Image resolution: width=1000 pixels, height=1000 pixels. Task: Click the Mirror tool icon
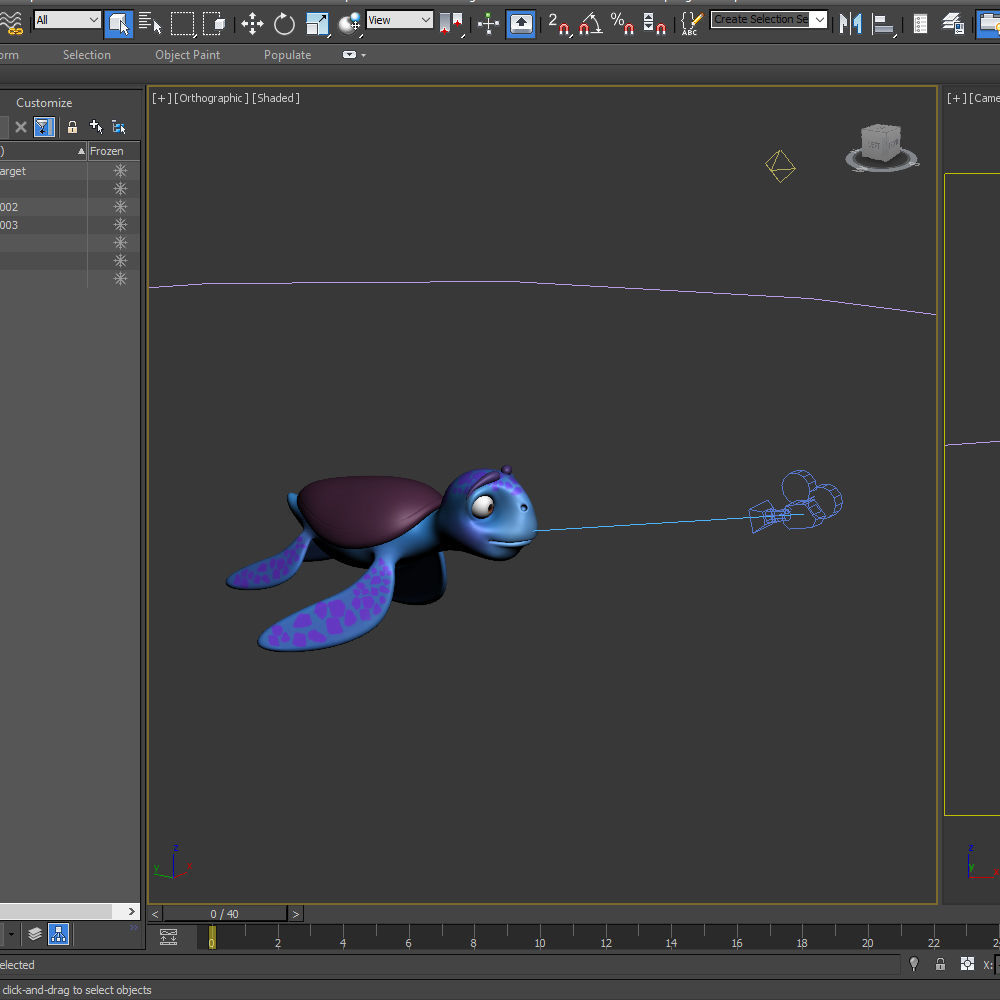851,24
